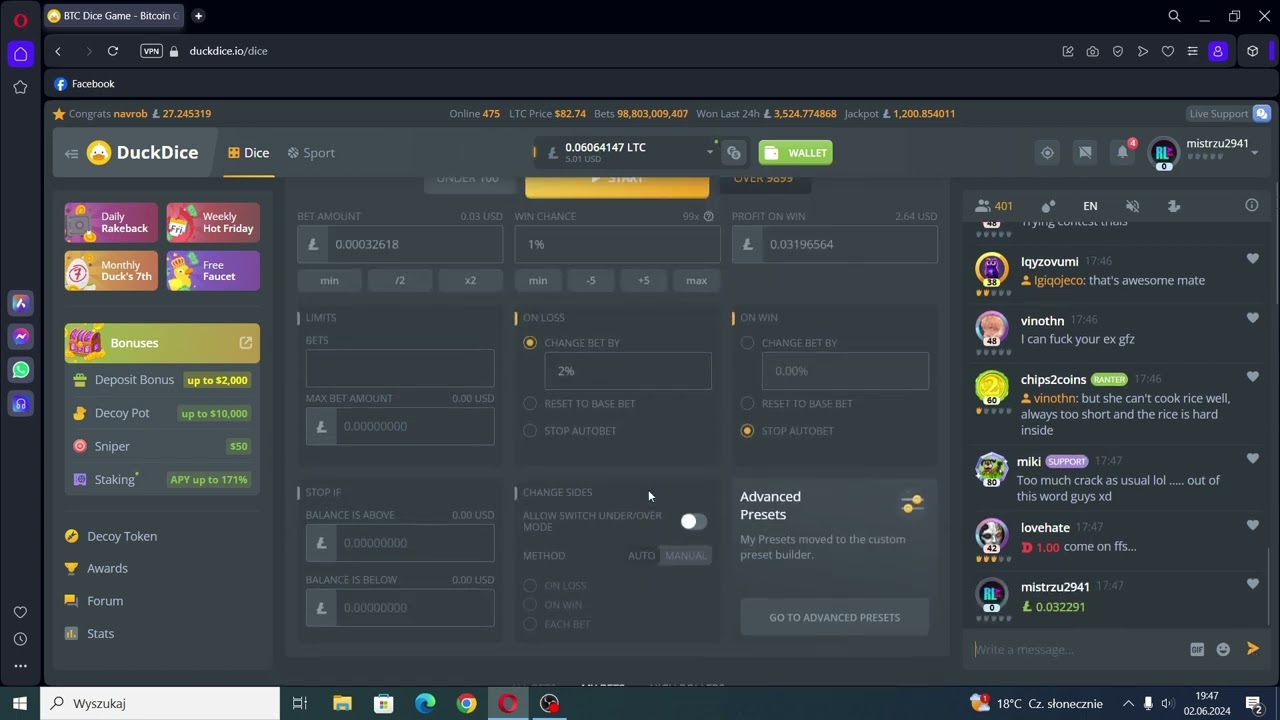Switch to the Sport tab
Image resolution: width=1280 pixels, height=720 pixels.
click(311, 153)
